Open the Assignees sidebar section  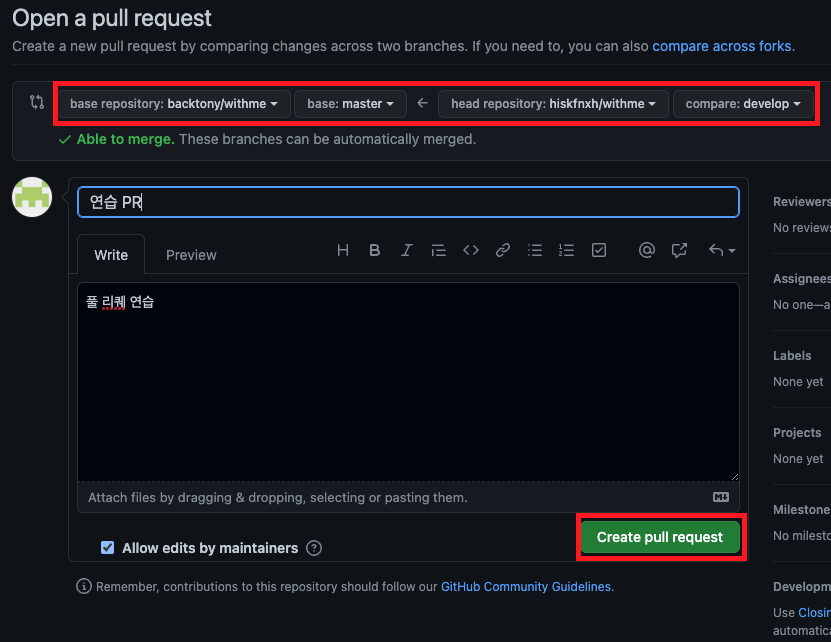click(x=801, y=278)
